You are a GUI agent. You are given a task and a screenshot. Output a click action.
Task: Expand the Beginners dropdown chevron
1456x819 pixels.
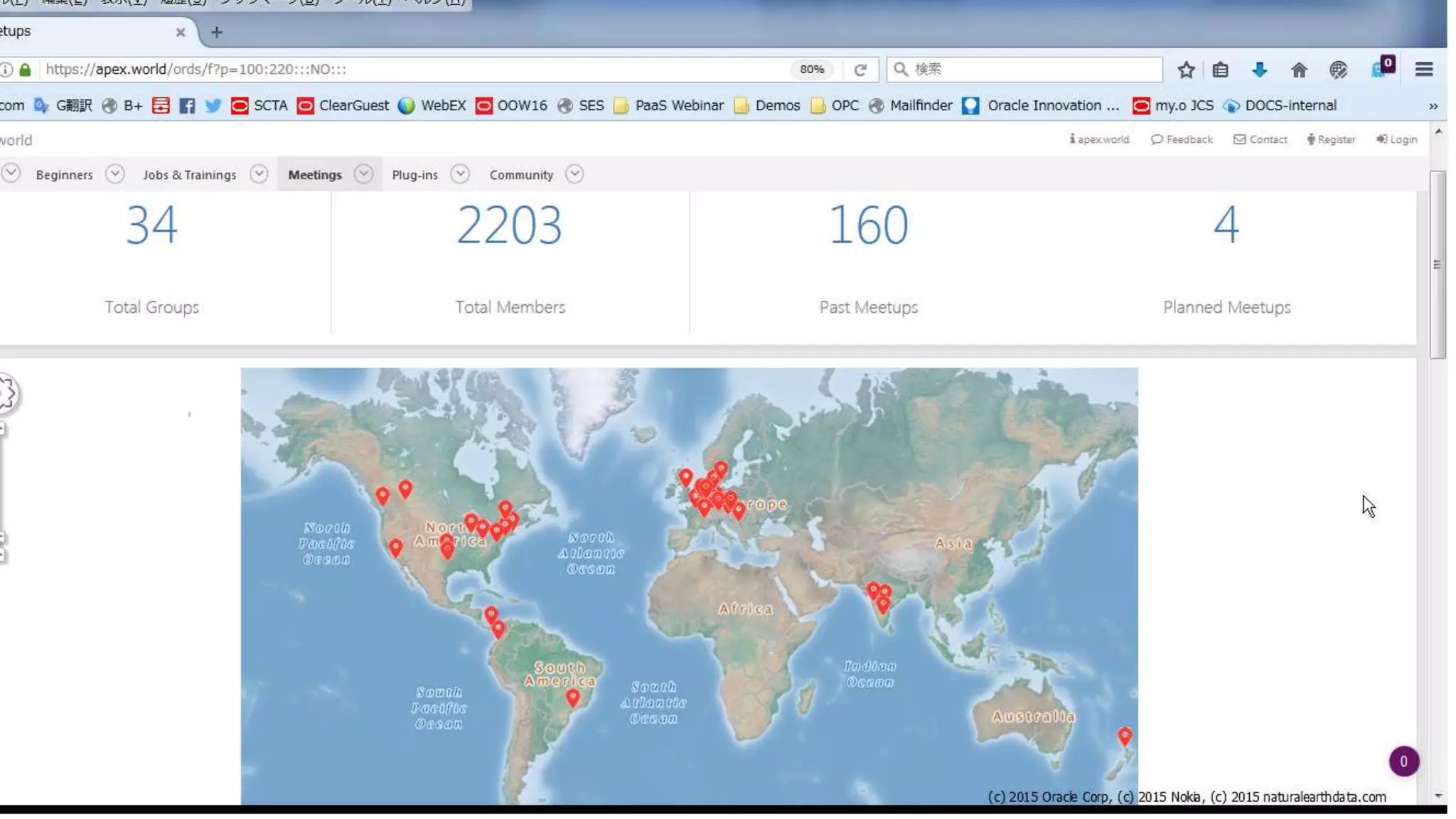(x=114, y=174)
